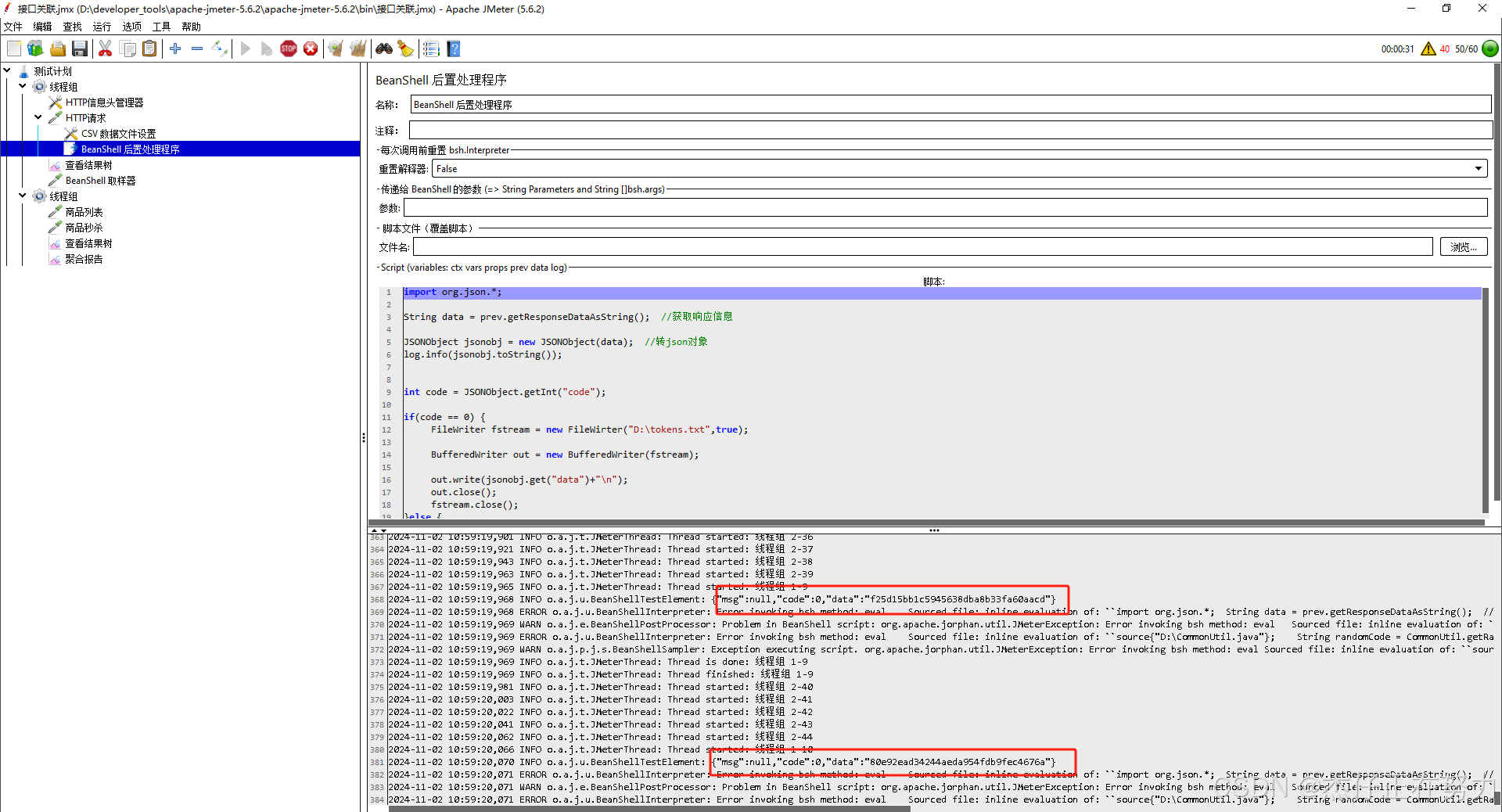Click the 浏览... browse button
Screen dimensions: 1502x812
(x=1463, y=247)
